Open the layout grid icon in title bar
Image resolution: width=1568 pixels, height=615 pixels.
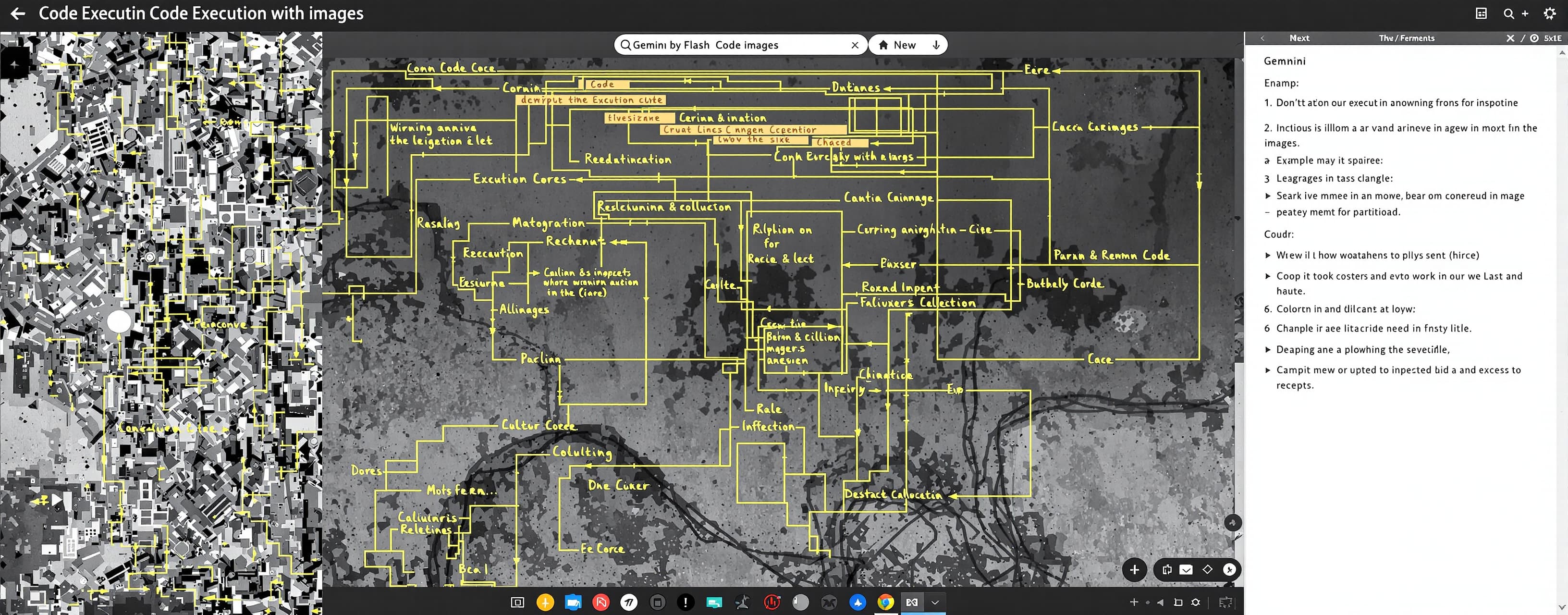point(1481,13)
